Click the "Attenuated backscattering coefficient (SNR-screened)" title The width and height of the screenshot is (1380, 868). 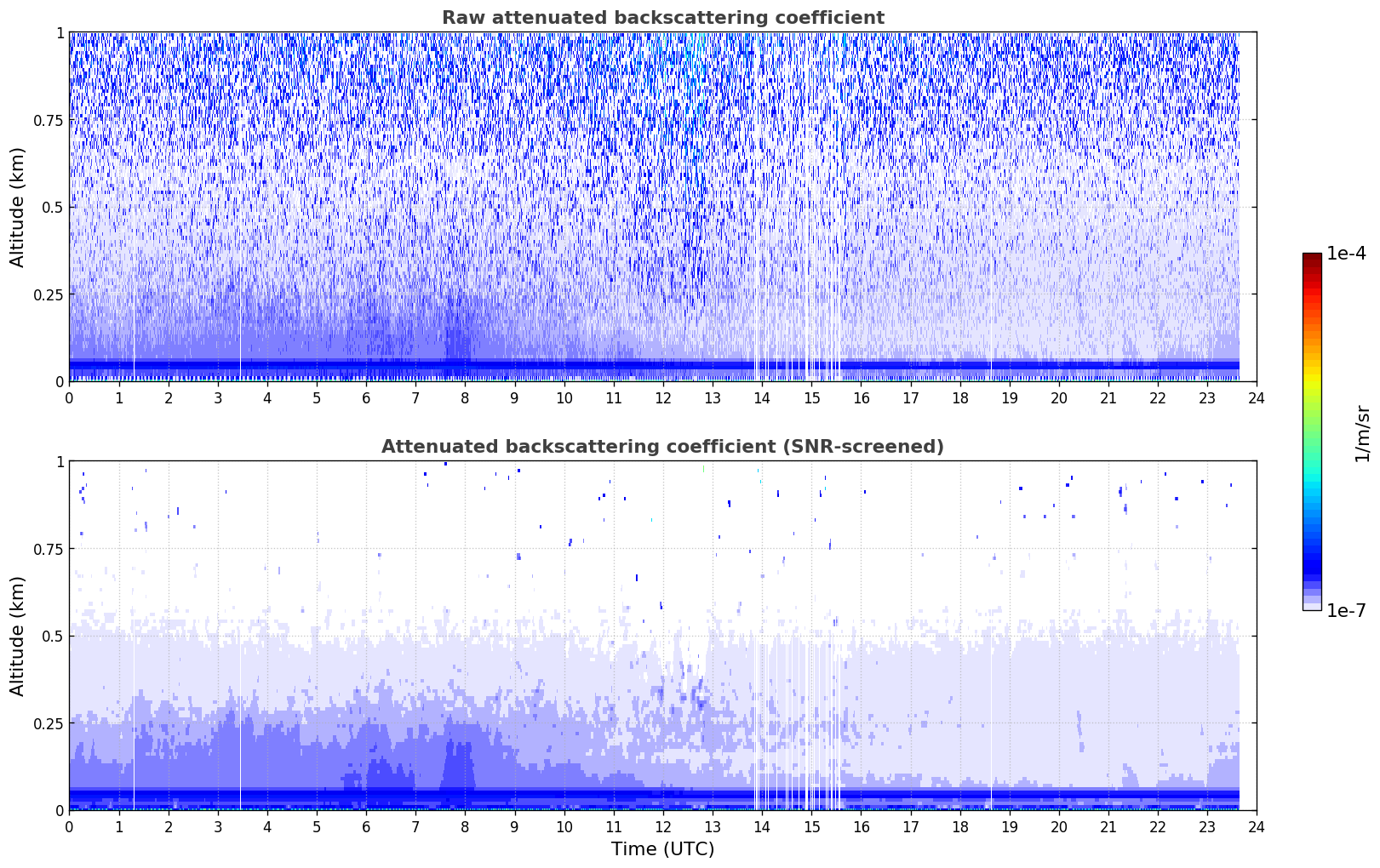pos(662,447)
